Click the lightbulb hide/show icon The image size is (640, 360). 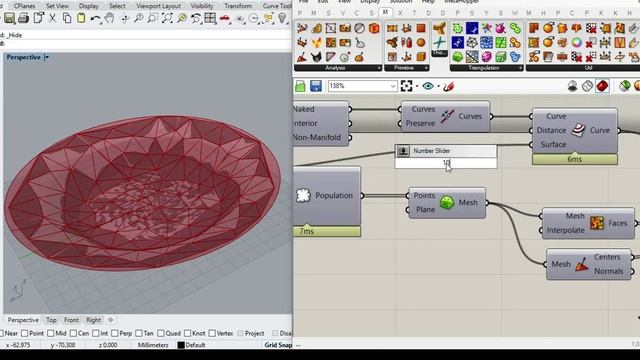pyautogui.click(x=282, y=18)
